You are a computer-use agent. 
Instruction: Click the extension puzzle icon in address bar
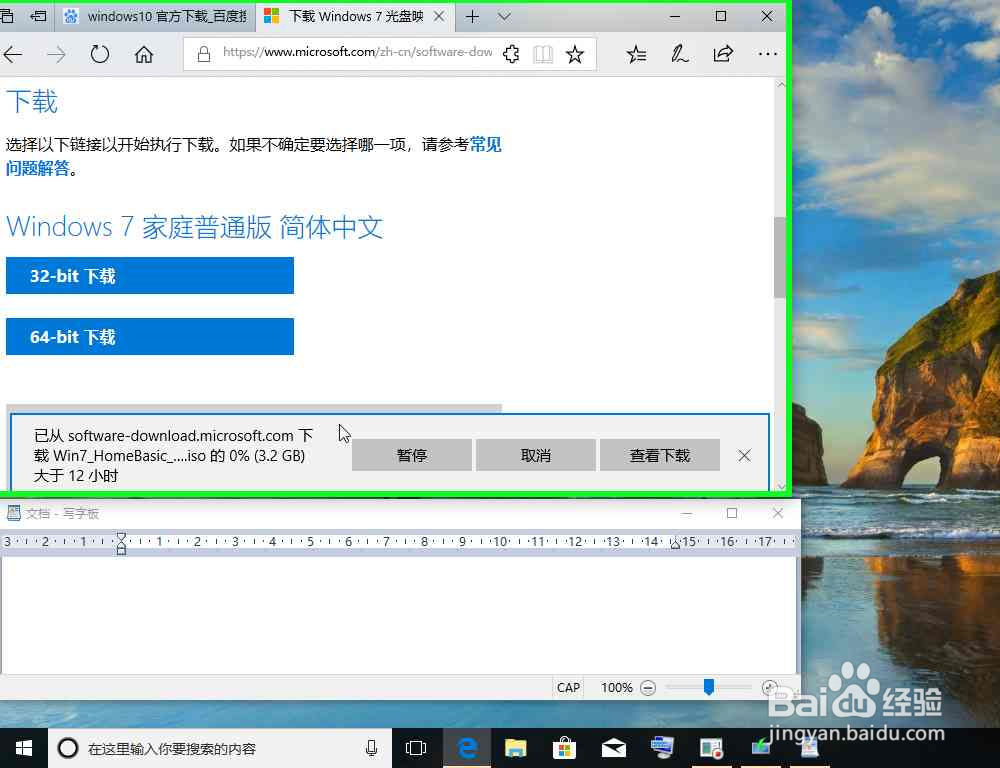(x=511, y=54)
